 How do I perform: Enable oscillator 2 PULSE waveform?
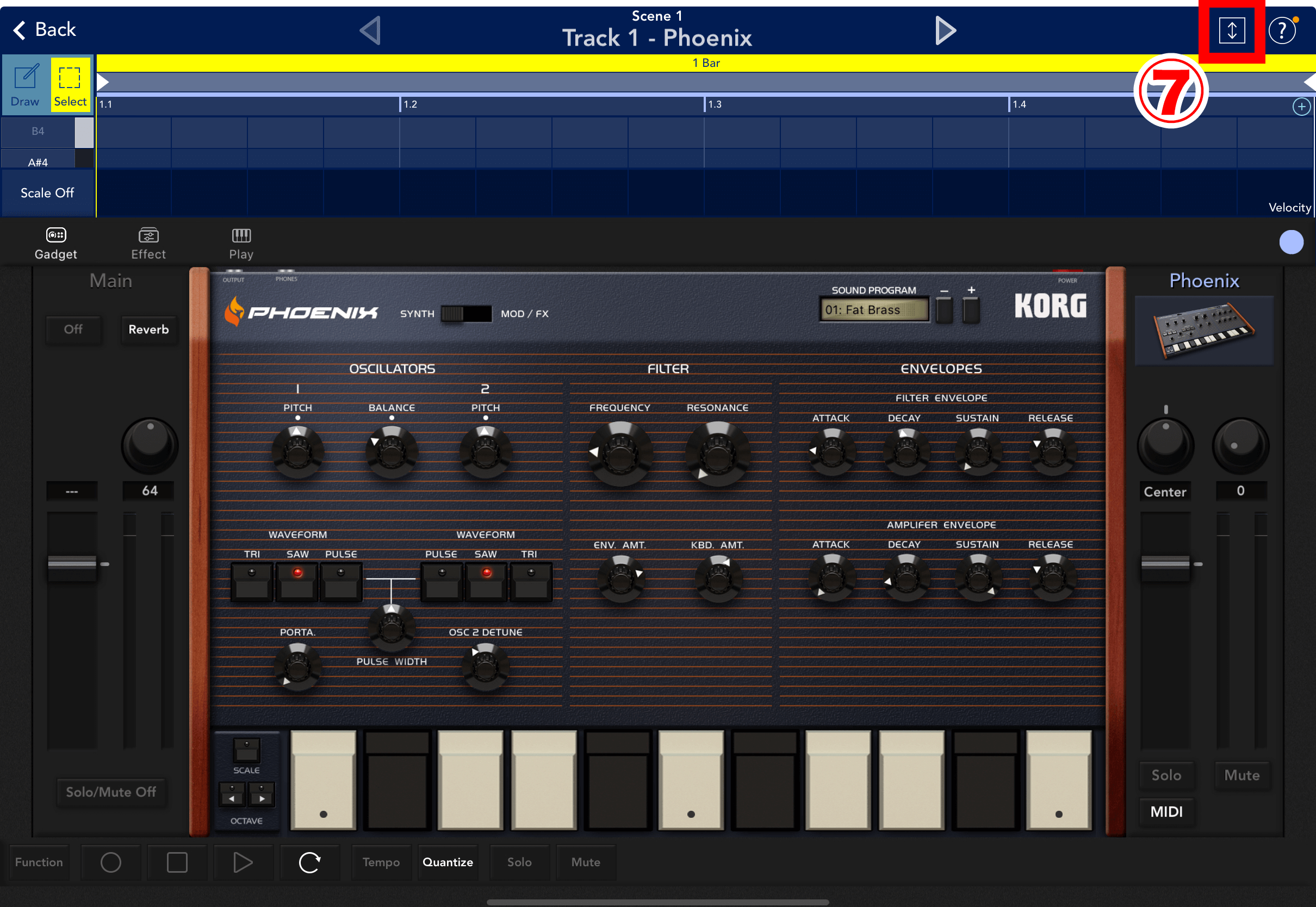click(x=442, y=581)
